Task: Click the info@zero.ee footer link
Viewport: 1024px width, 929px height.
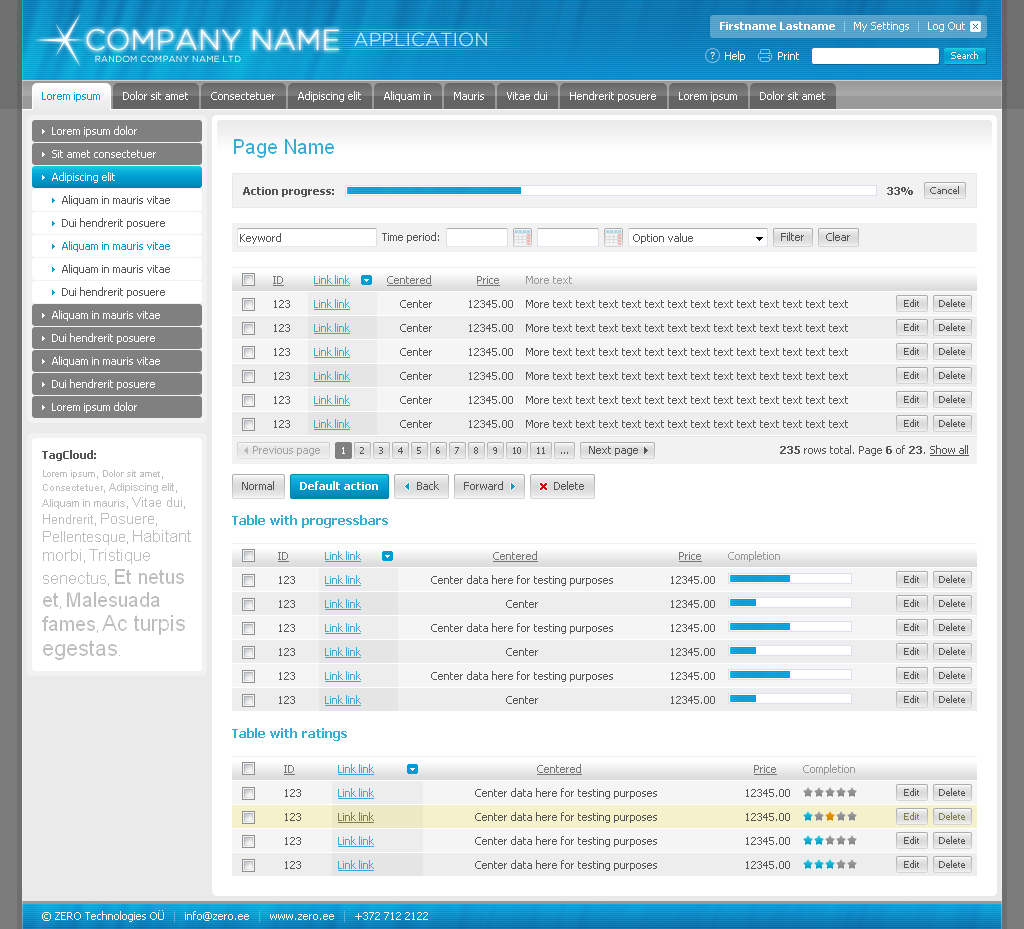Action: 217,916
